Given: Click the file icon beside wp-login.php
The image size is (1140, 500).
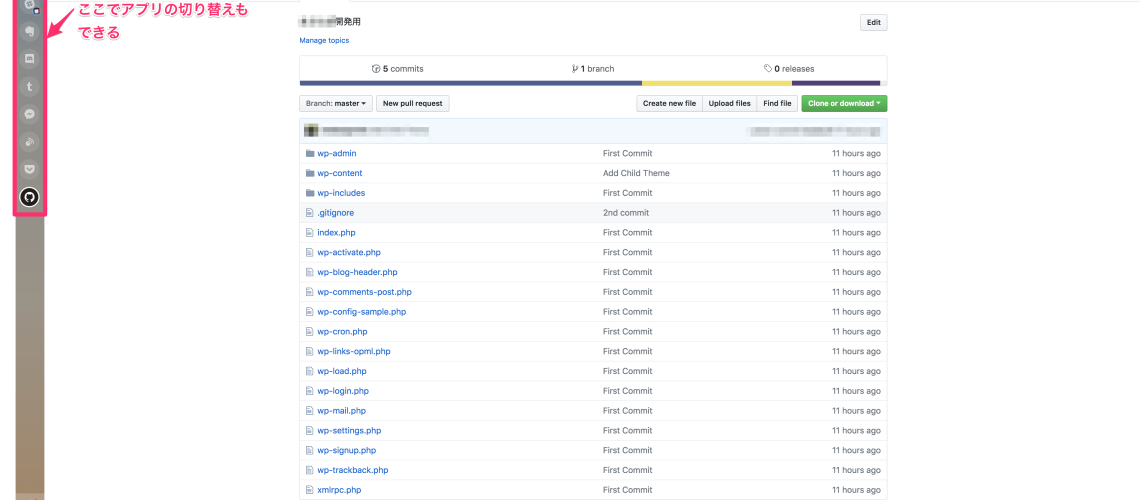Looking at the screenshot, I should (x=310, y=391).
